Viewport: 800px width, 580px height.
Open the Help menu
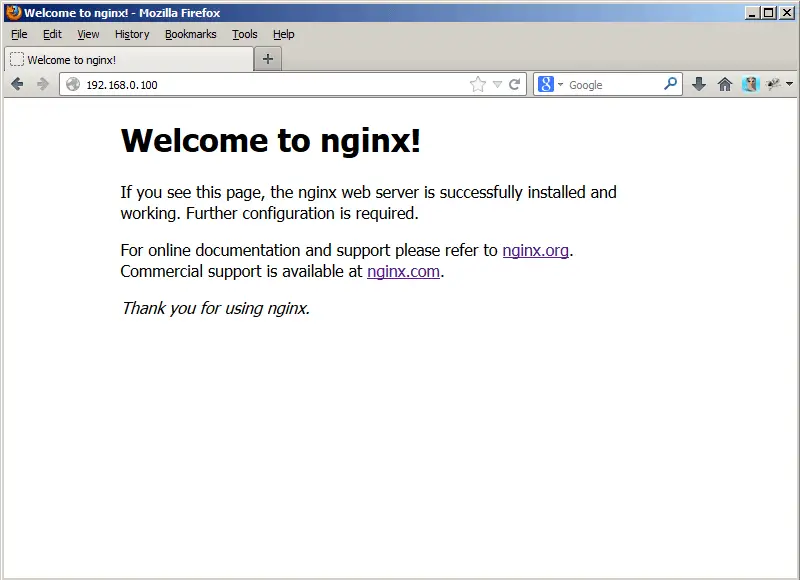click(284, 34)
